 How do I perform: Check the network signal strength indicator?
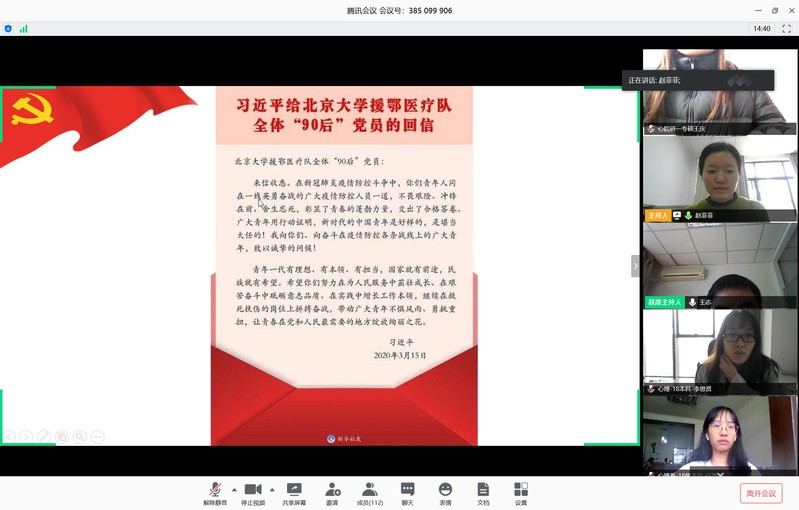[23, 29]
